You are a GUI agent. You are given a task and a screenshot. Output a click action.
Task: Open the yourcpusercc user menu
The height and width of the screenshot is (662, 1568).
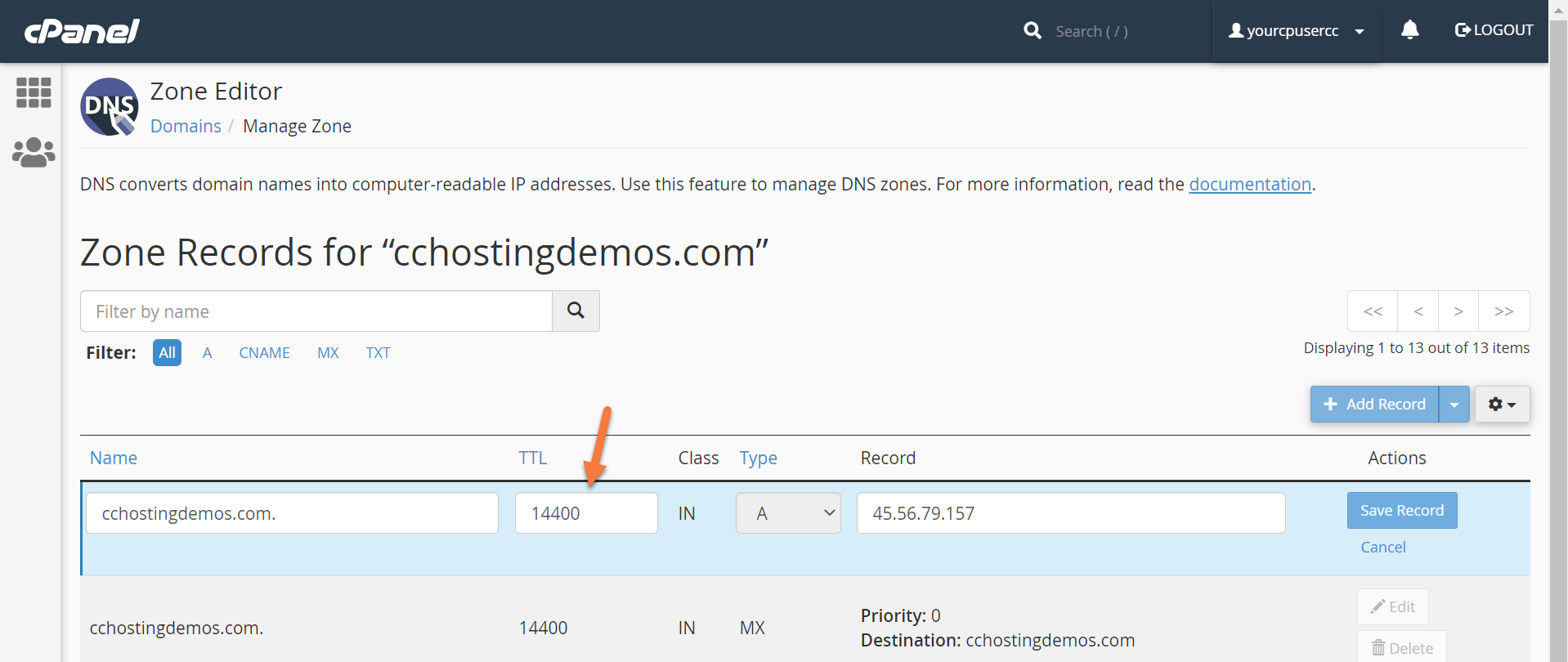point(1296,31)
